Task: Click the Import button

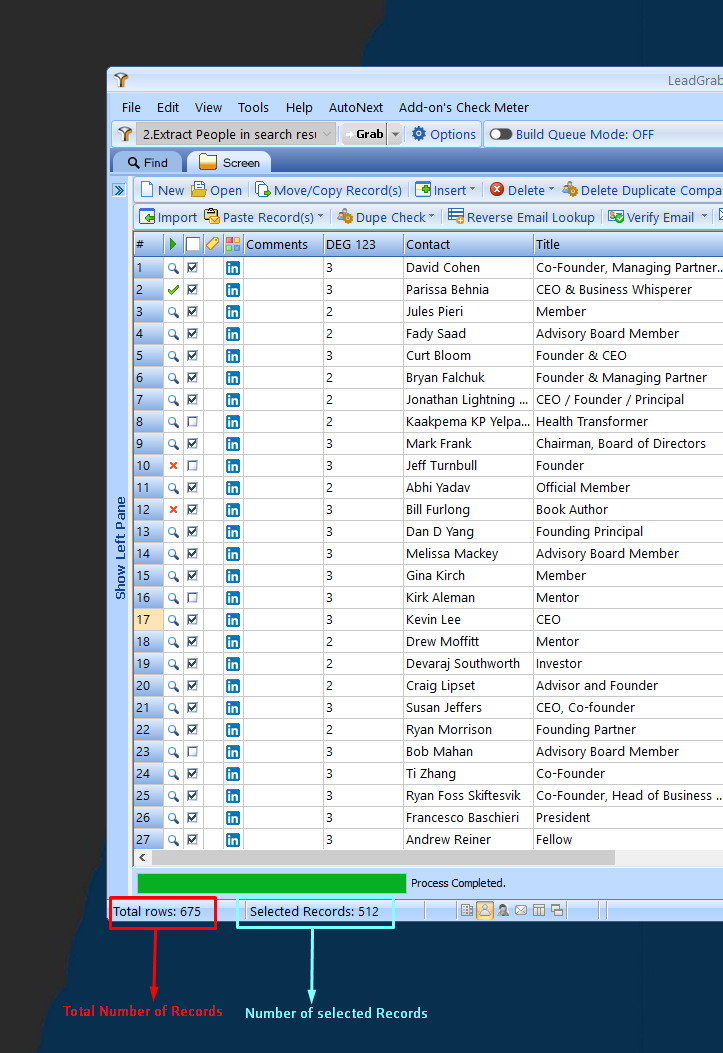Action: [168, 217]
